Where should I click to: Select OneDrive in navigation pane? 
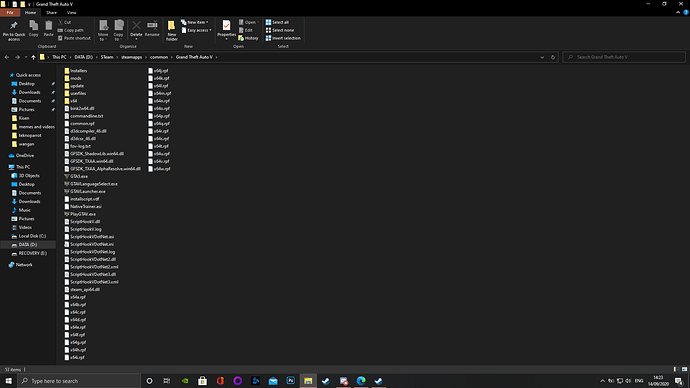pos(25,156)
